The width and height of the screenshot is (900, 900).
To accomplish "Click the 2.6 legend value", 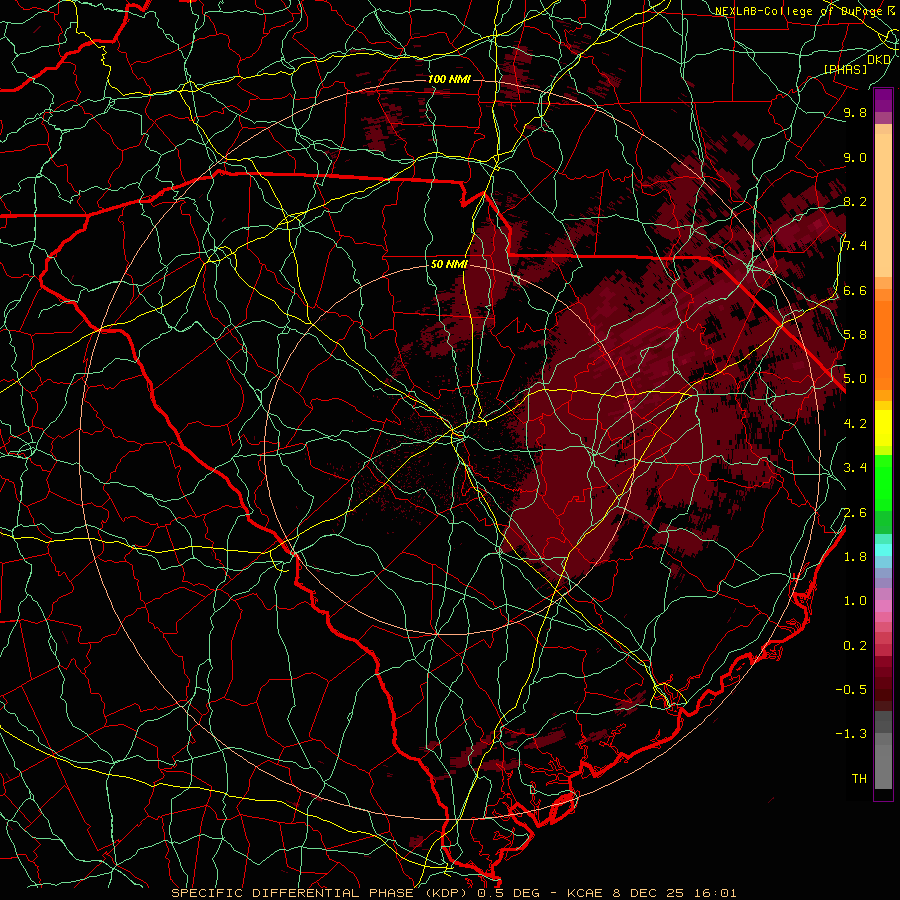I will pos(855,513).
